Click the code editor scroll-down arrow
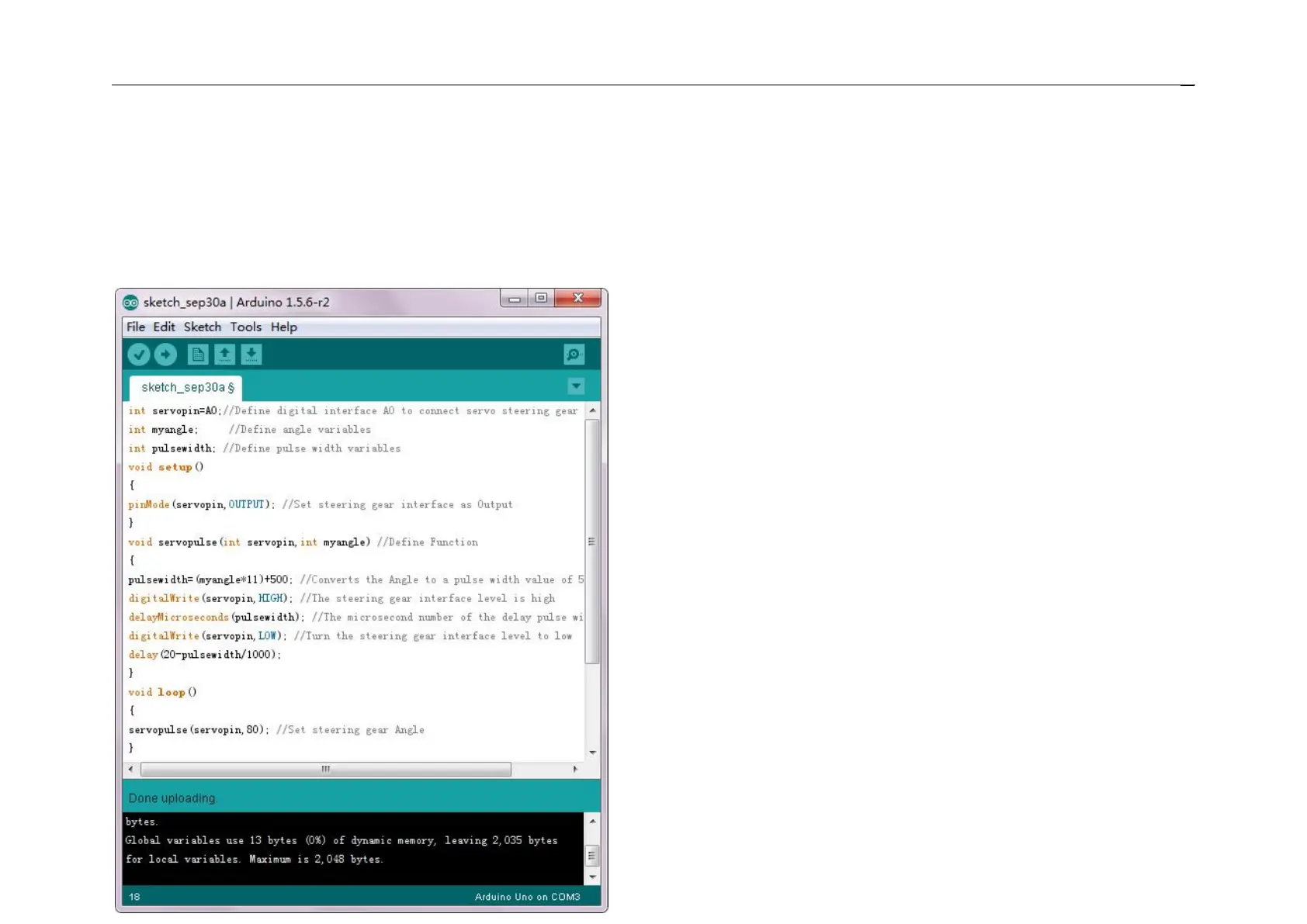1307x924 pixels. pos(593,753)
